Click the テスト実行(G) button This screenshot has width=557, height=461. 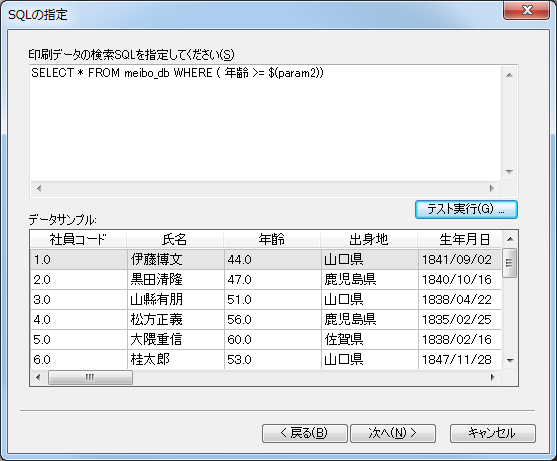tap(466, 209)
